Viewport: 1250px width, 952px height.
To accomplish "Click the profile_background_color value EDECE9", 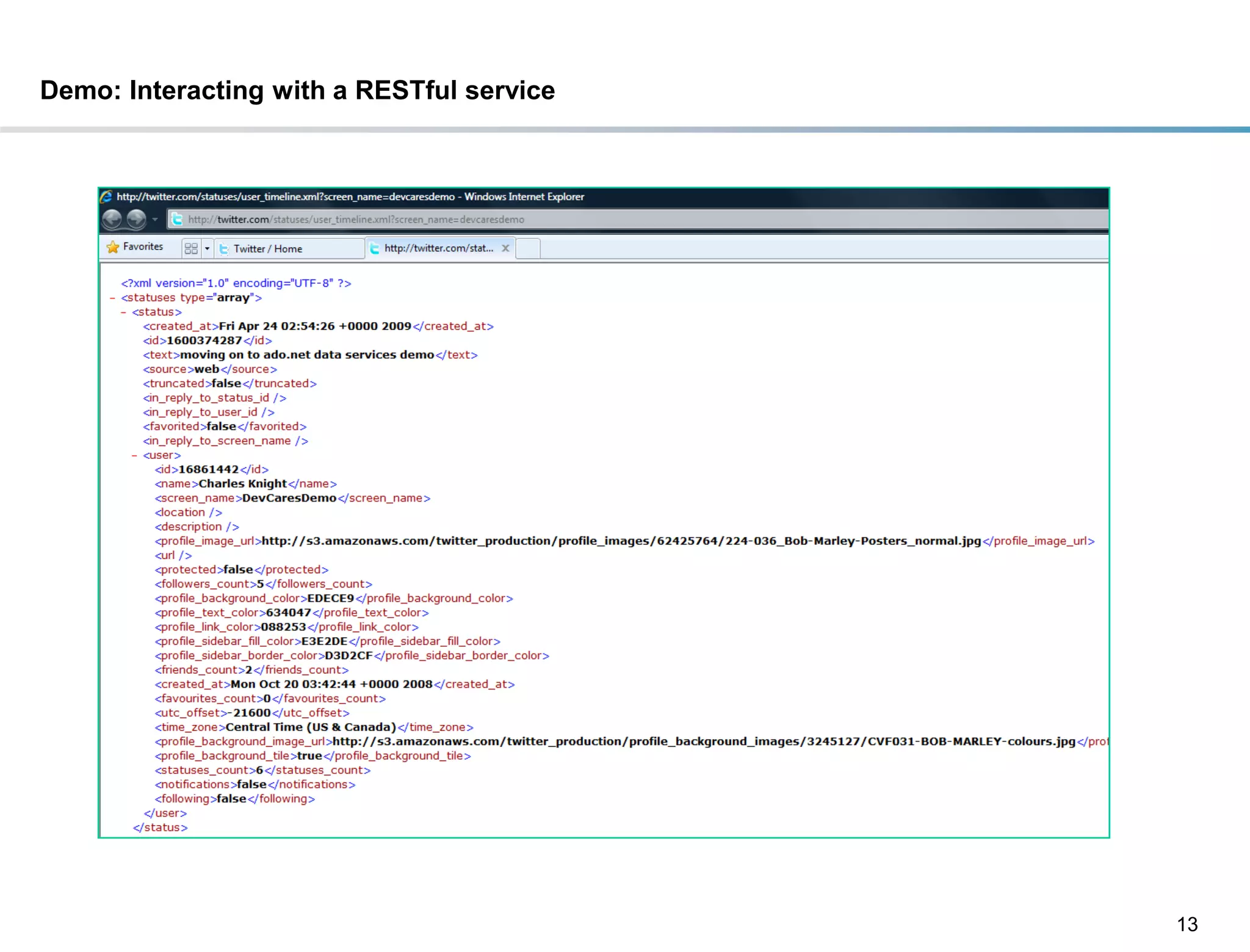I will click(331, 599).
